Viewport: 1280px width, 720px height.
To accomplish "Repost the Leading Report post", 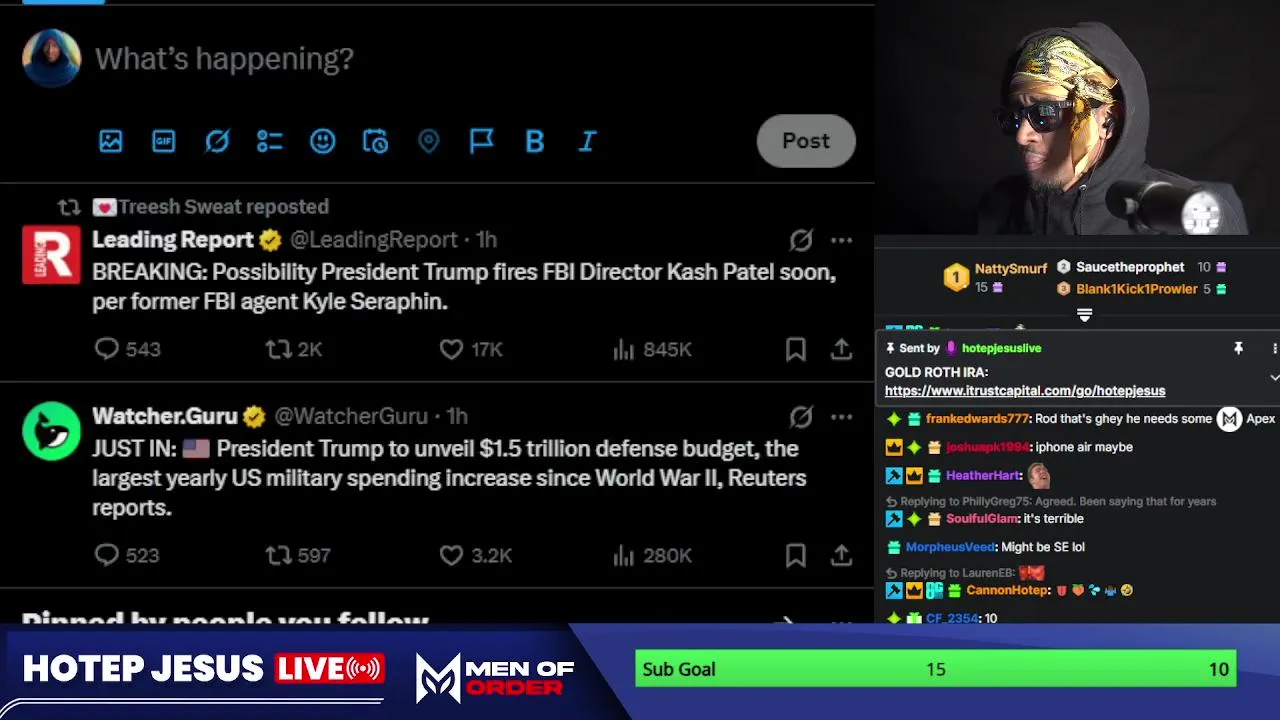I will click(278, 349).
